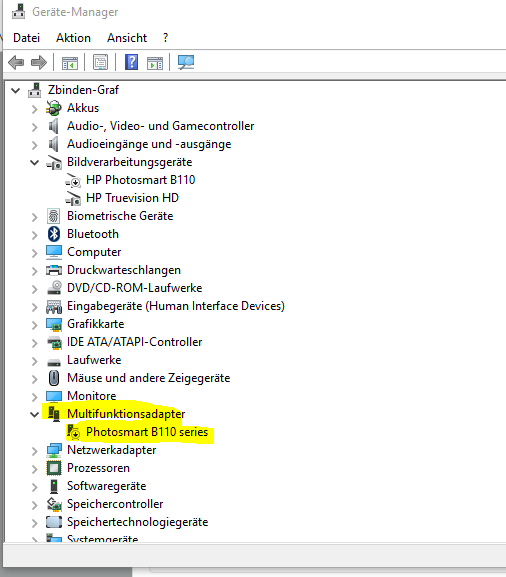This screenshot has height=577, width=506.
Task: Open the ? help menu
Action: pyautogui.click(x=166, y=38)
